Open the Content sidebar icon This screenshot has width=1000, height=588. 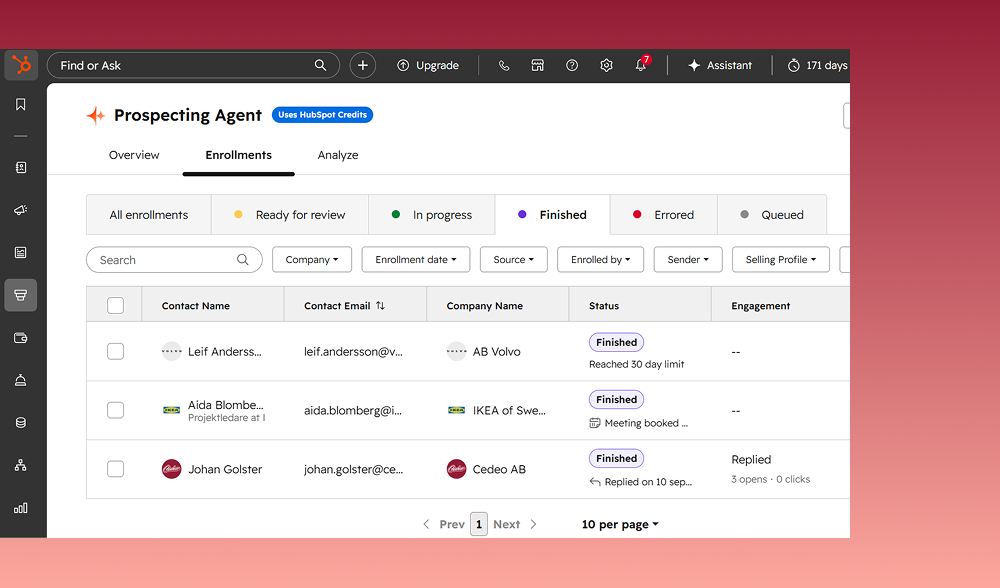[x=20, y=253]
